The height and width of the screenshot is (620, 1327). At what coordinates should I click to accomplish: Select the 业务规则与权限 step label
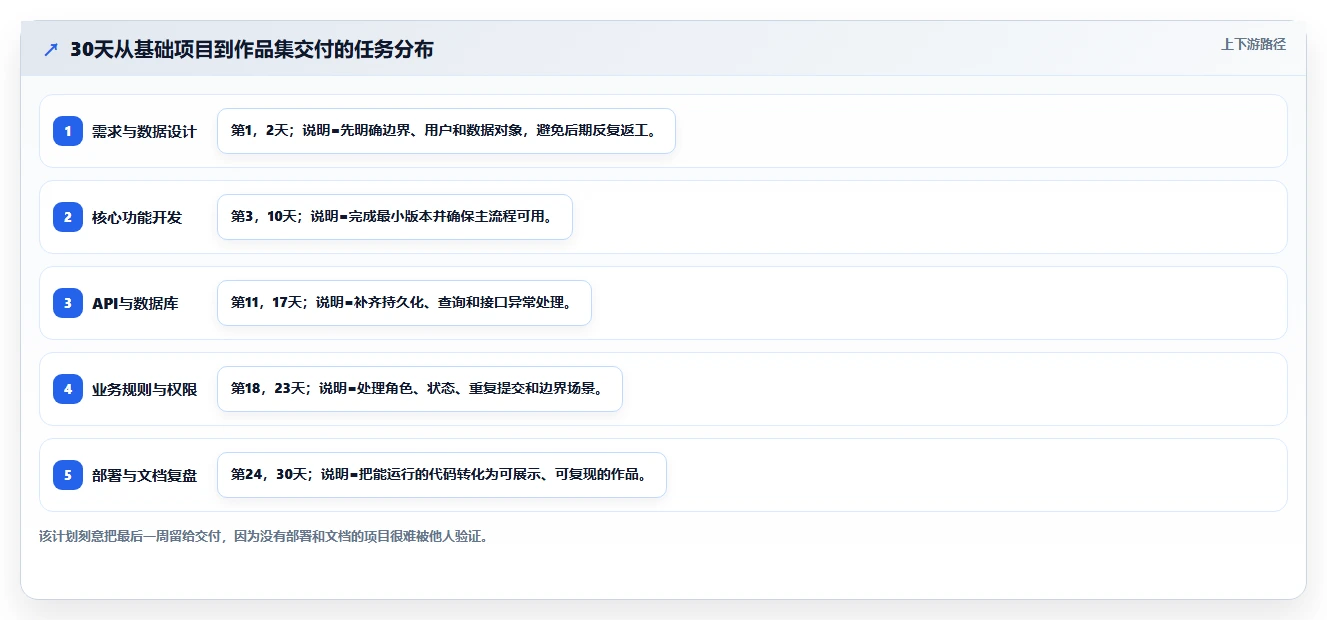tap(144, 389)
